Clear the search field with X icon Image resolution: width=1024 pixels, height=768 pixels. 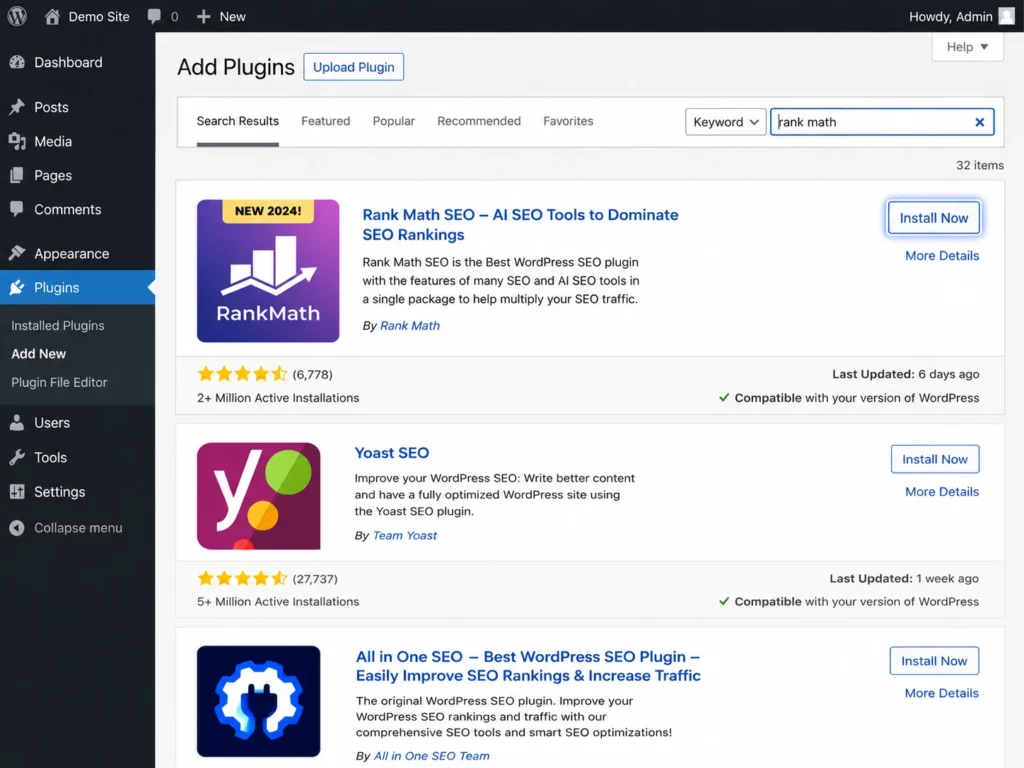pyautogui.click(x=979, y=122)
